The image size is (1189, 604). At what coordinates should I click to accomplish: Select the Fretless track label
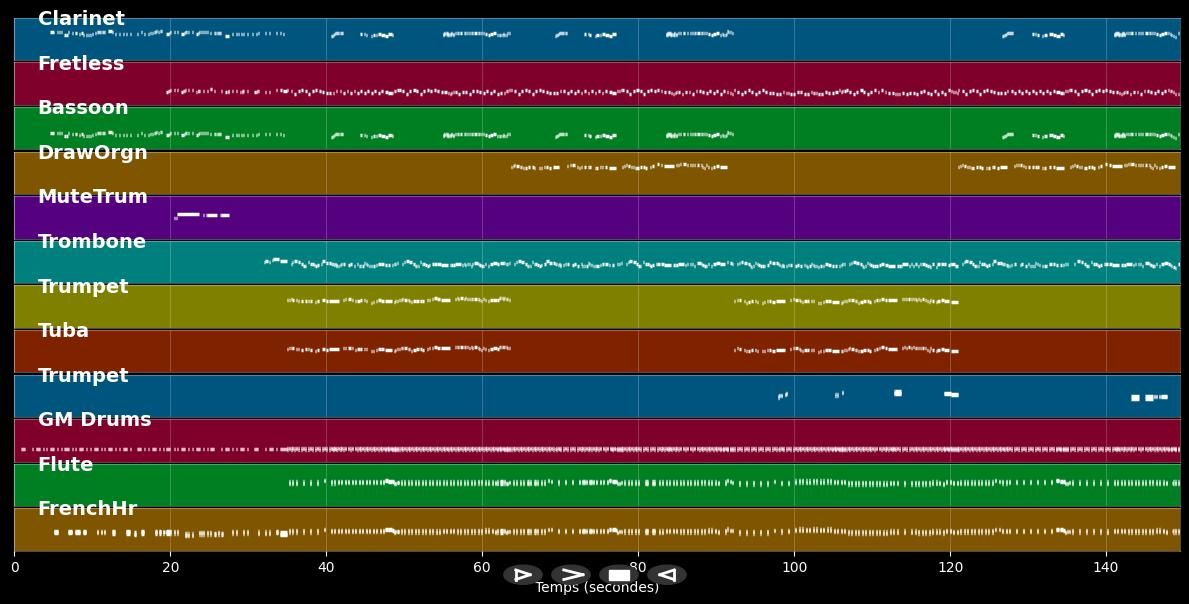coord(81,63)
